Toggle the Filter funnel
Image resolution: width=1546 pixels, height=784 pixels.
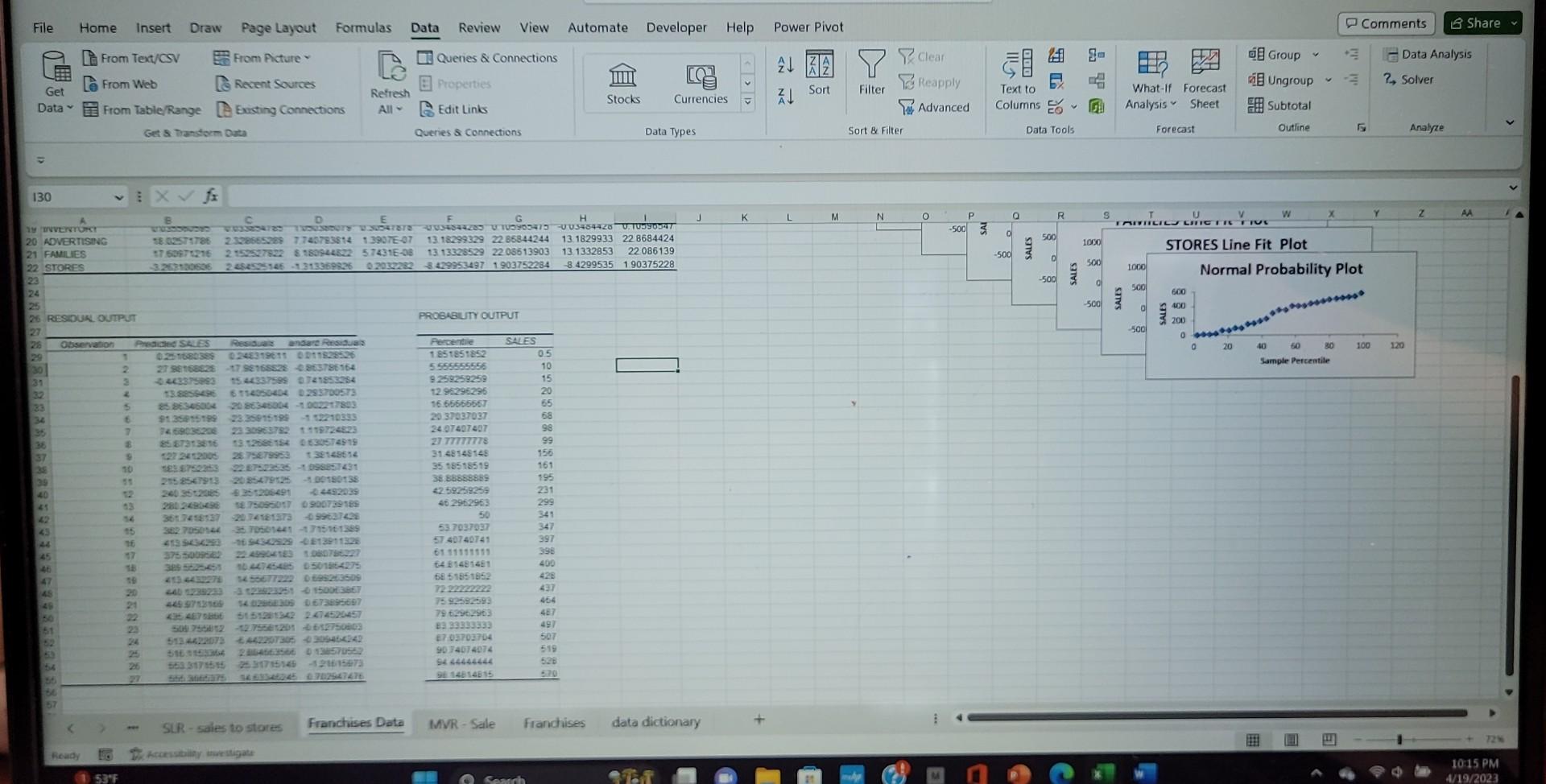tap(871, 72)
